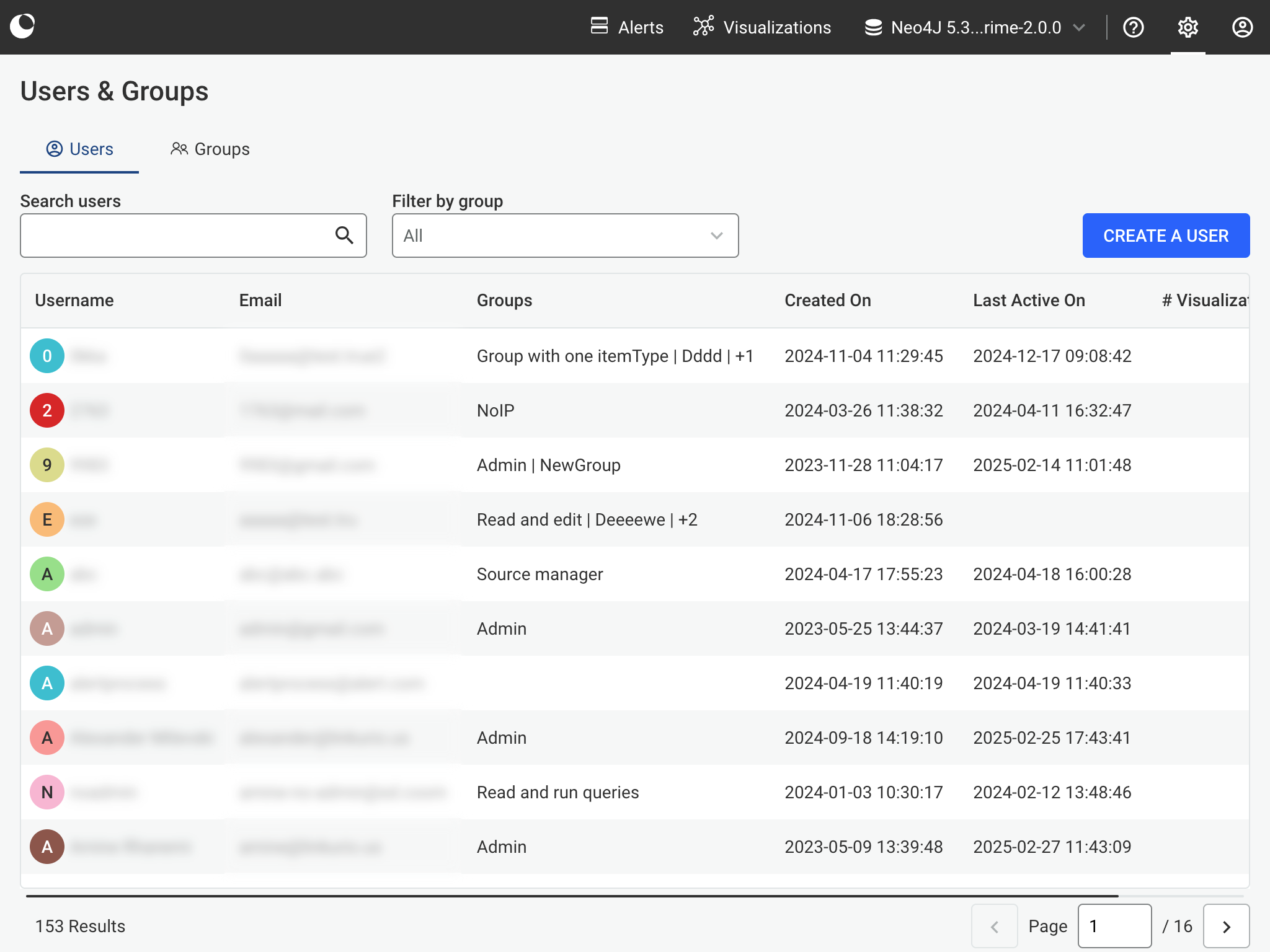This screenshot has width=1270, height=952.
Task: Click 'Group with one itemType | Dddd | +1' cell
Action: pos(615,356)
